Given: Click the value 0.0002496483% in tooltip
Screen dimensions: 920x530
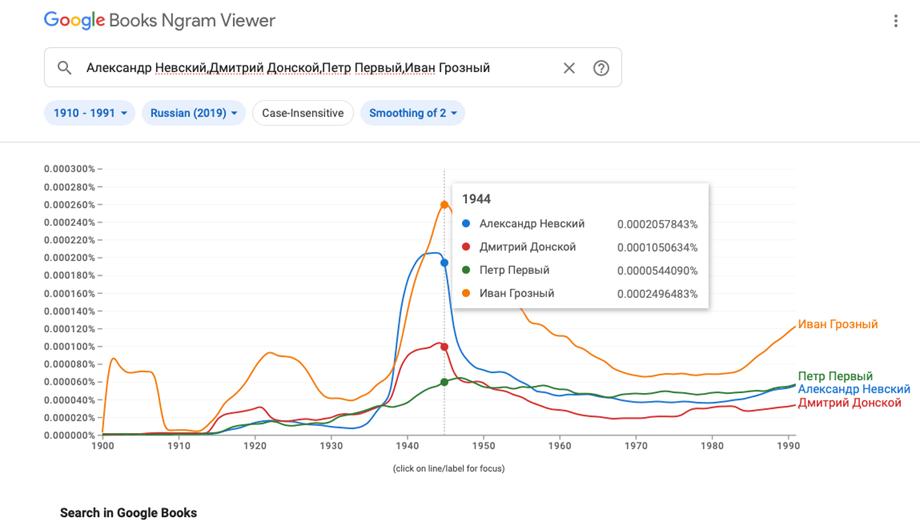Looking at the screenshot, I should 657,294.
